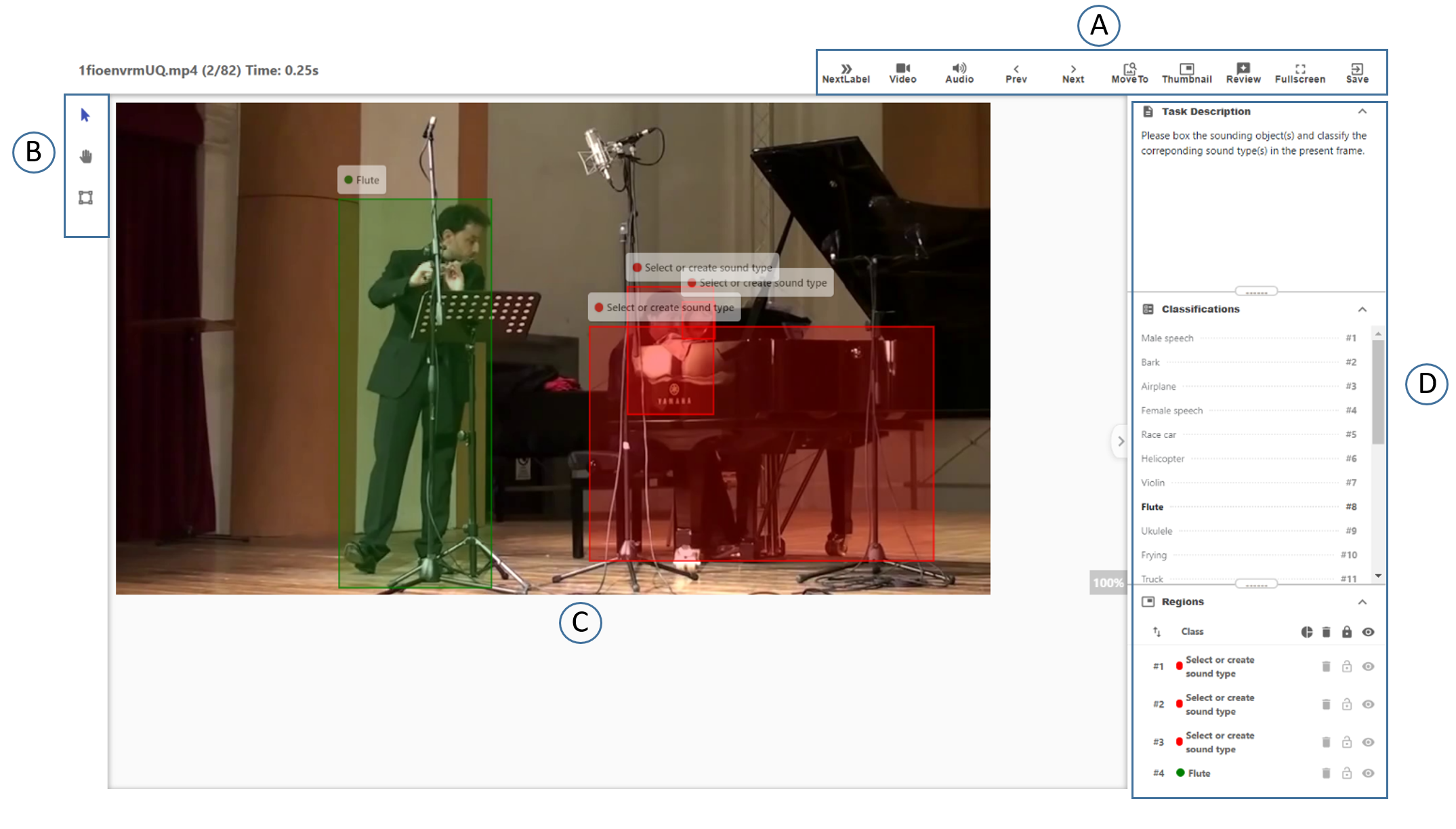Select region #2 row in Regions list
The image size is (1456, 829).
tap(1259, 704)
